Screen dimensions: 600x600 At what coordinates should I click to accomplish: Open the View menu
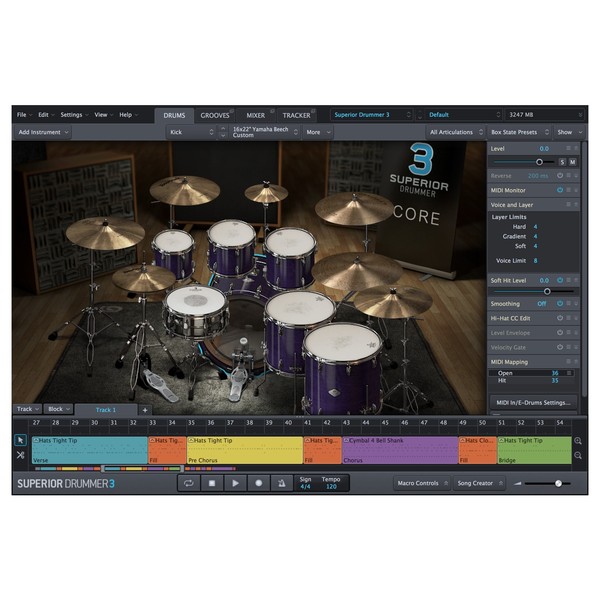(103, 115)
